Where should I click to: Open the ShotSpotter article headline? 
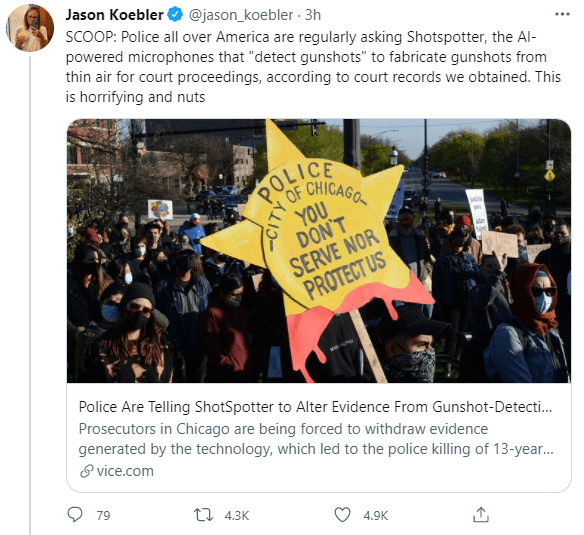point(315,407)
